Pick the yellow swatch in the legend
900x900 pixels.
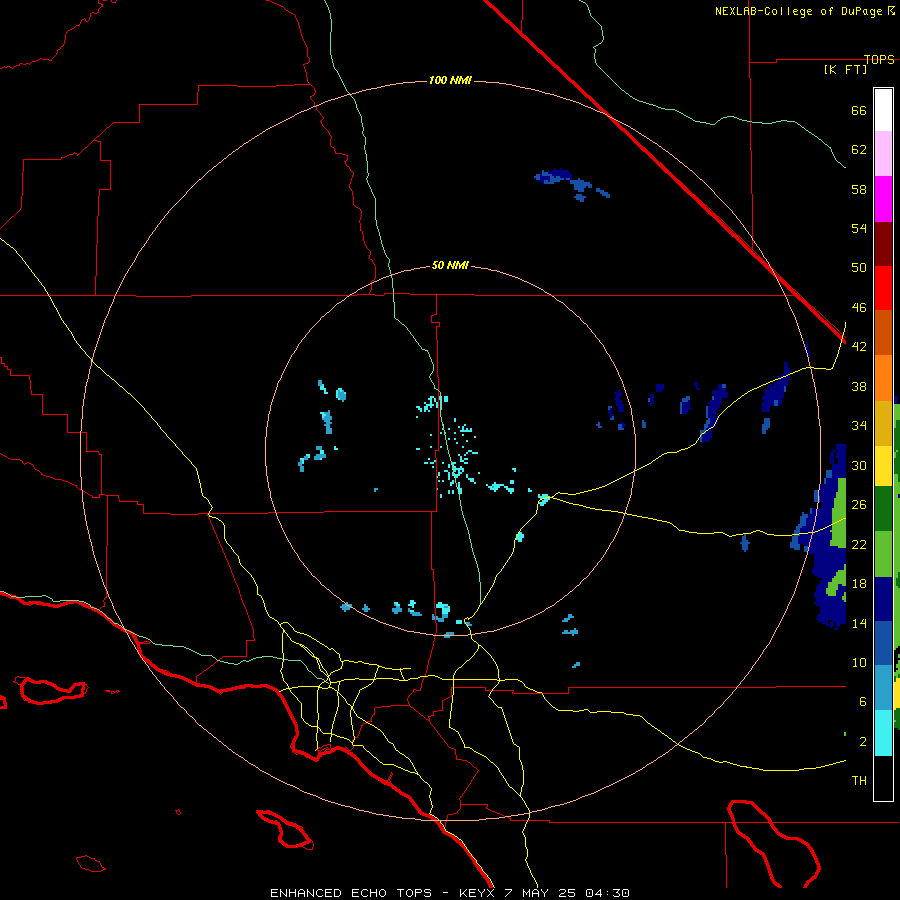[x=883, y=466]
